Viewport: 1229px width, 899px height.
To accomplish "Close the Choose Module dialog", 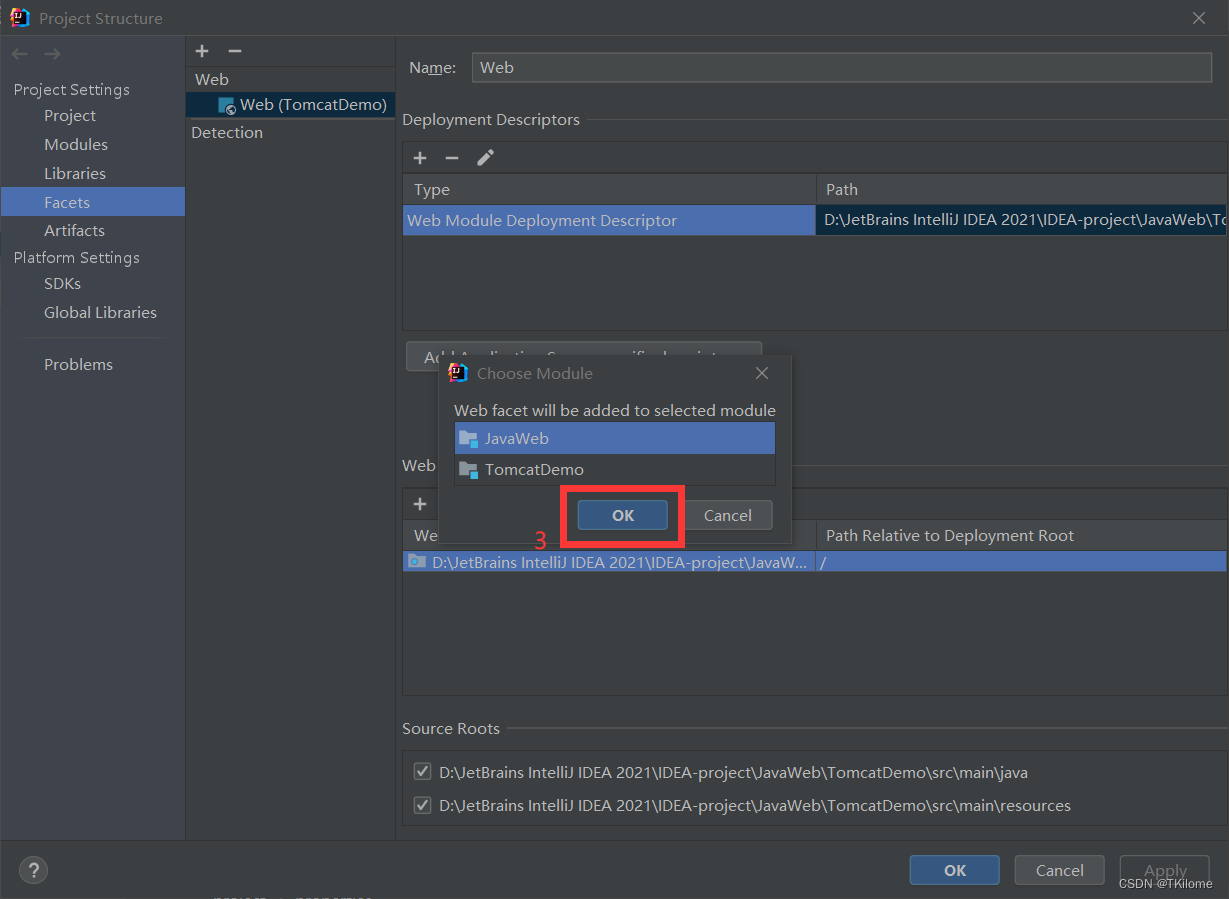I will (762, 373).
